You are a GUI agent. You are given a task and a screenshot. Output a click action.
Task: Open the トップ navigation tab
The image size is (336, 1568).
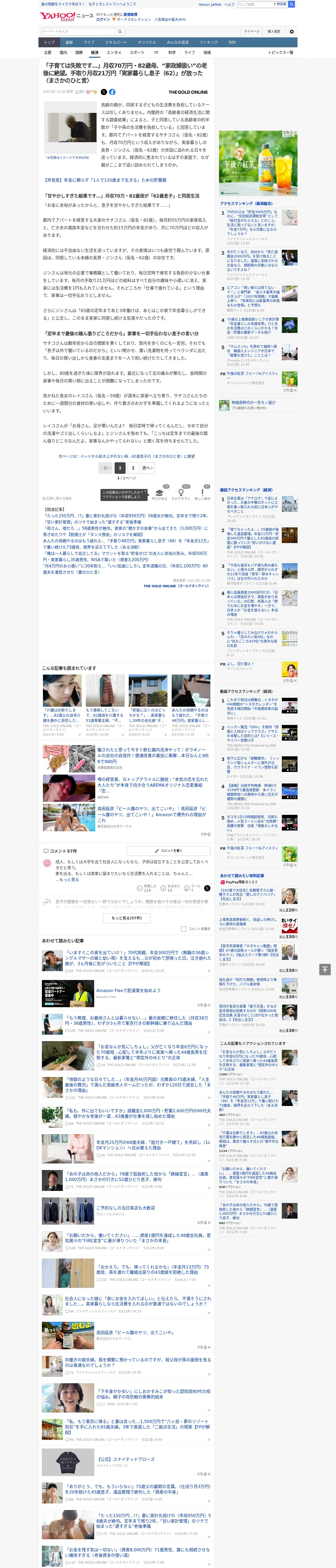49,43
